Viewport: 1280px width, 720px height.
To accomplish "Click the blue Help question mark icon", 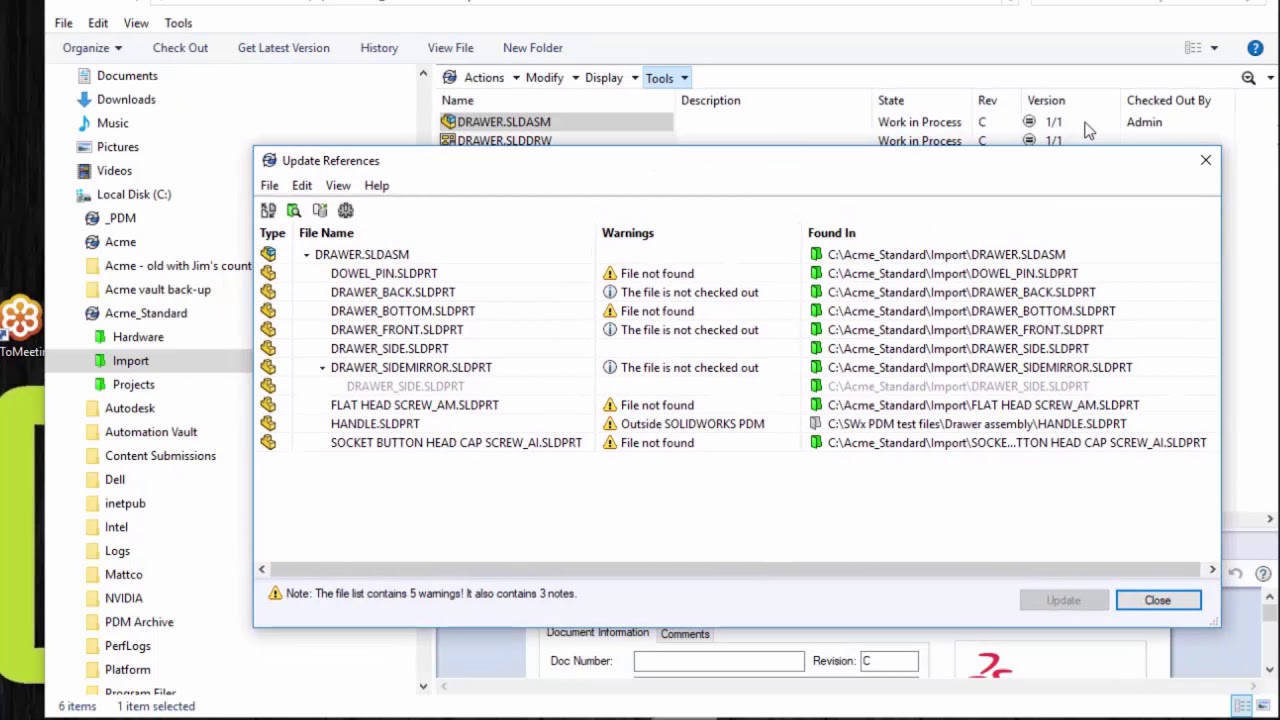I will [1255, 48].
